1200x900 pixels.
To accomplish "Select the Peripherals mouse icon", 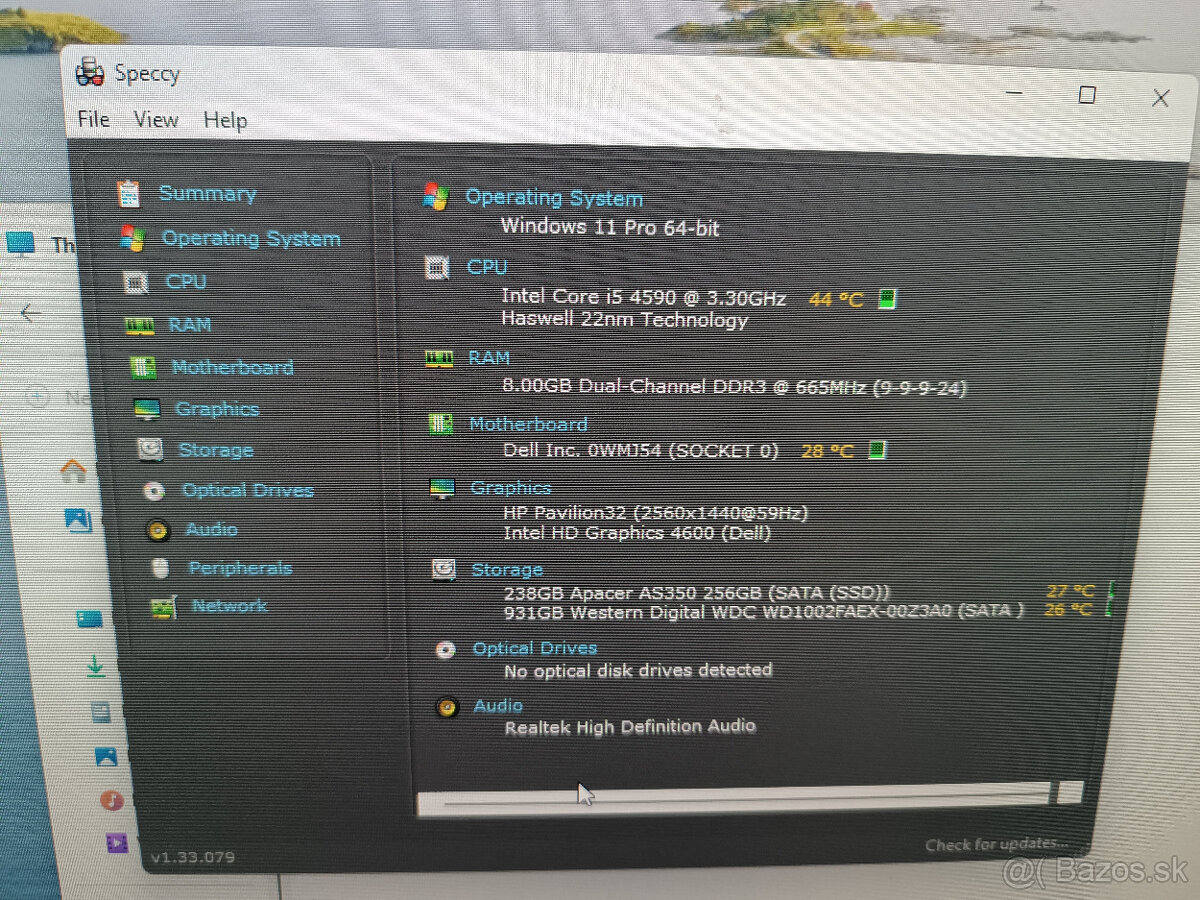I will 160,567.
